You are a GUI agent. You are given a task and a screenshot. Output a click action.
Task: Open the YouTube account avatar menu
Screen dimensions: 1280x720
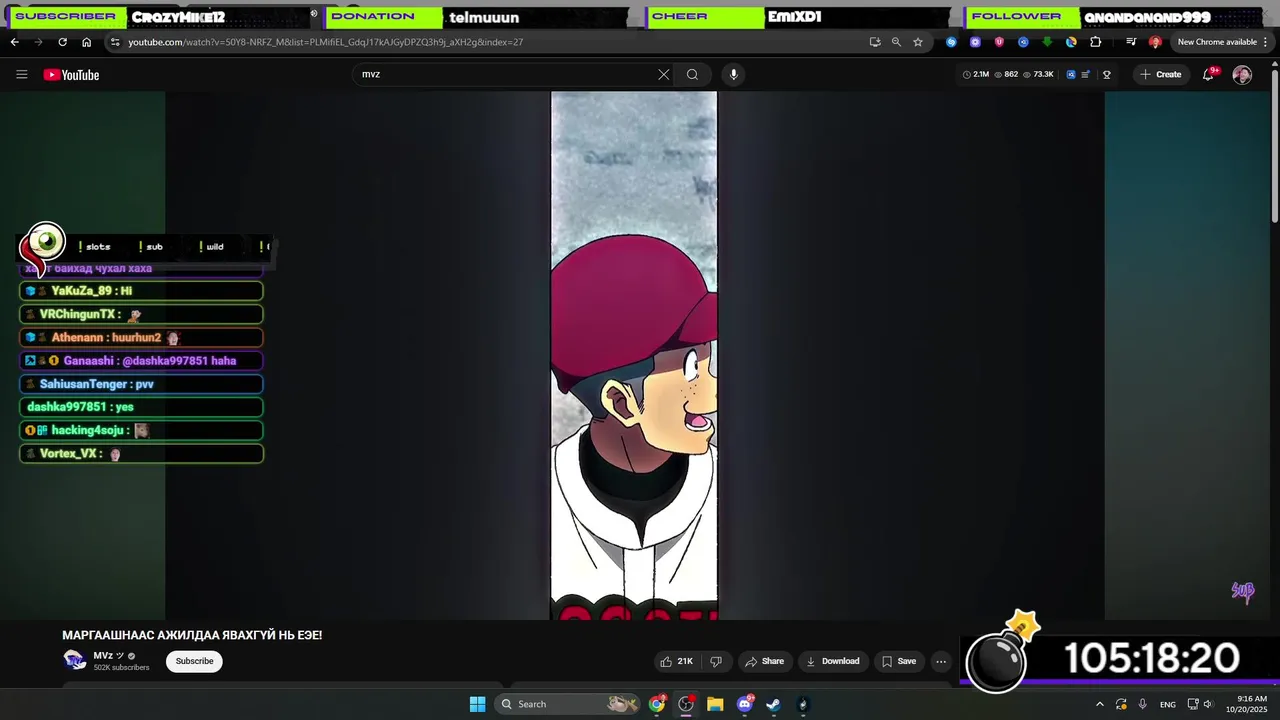pos(1242,75)
